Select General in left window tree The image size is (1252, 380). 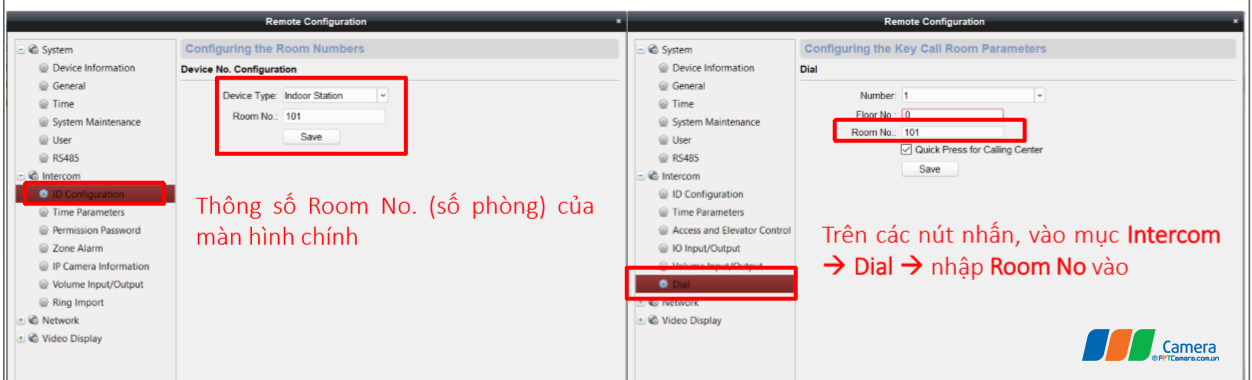click(69, 86)
